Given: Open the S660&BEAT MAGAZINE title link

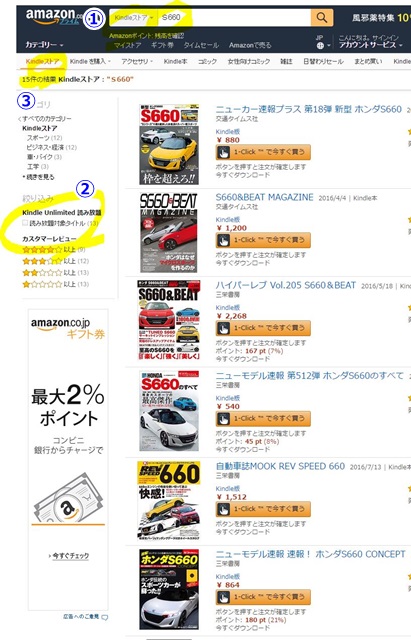Looking at the screenshot, I should (x=264, y=197).
